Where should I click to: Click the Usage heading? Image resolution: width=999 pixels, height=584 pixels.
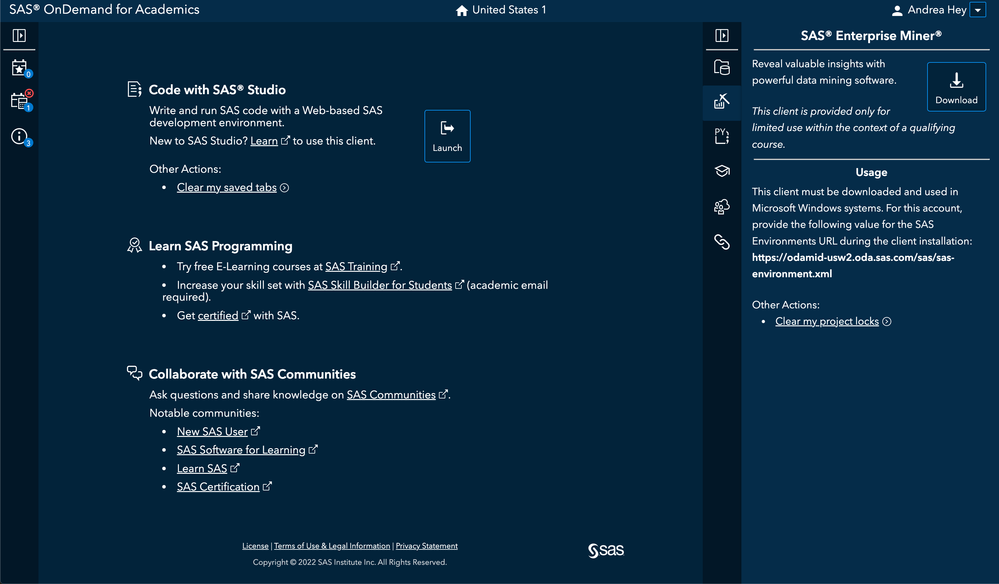[871, 172]
